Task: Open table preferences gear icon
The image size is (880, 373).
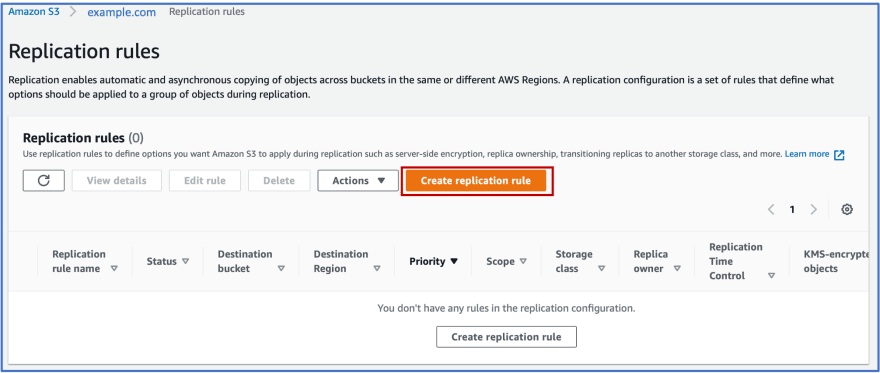Action: 847,210
